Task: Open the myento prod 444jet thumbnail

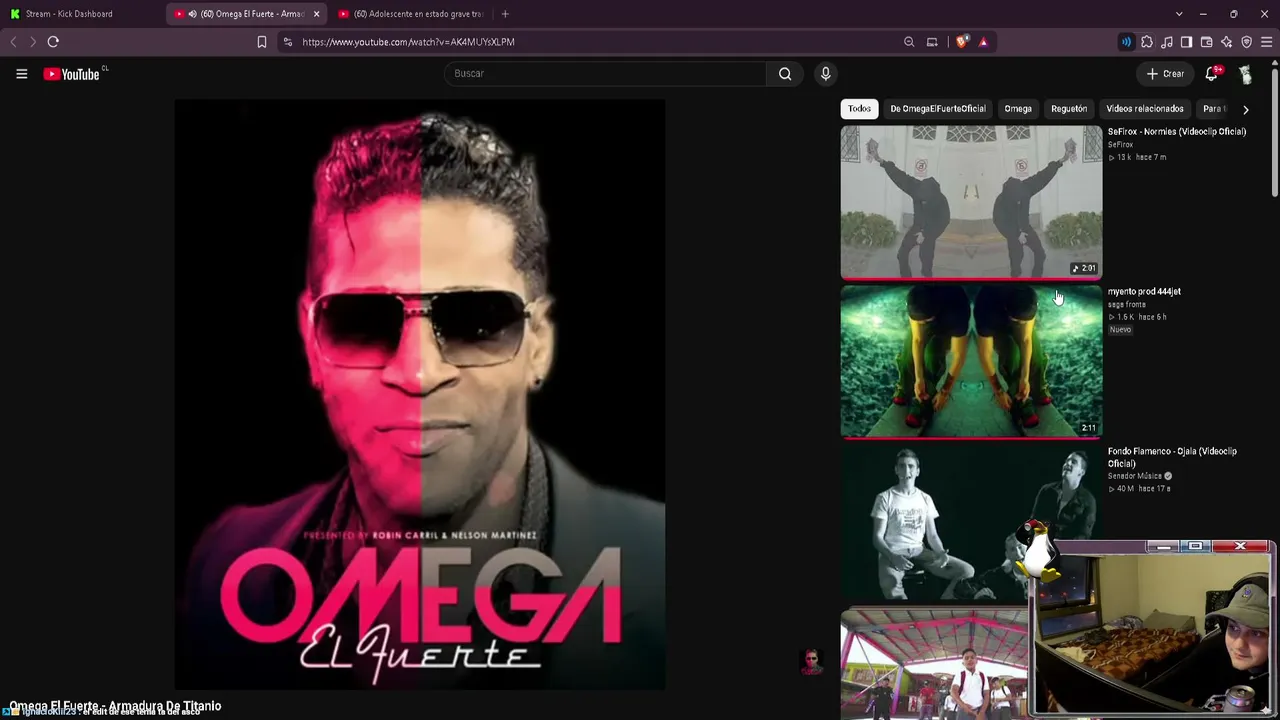Action: click(x=971, y=361)
